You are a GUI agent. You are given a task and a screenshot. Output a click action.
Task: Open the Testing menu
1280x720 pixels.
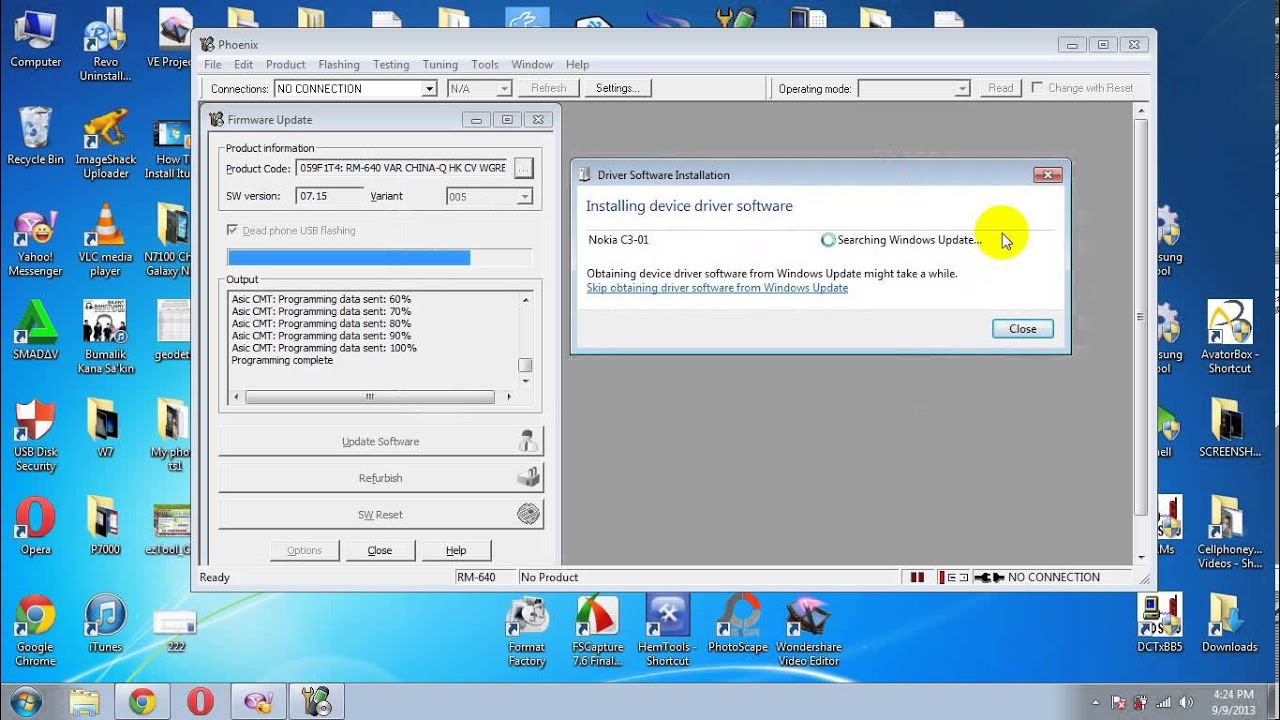391,64
